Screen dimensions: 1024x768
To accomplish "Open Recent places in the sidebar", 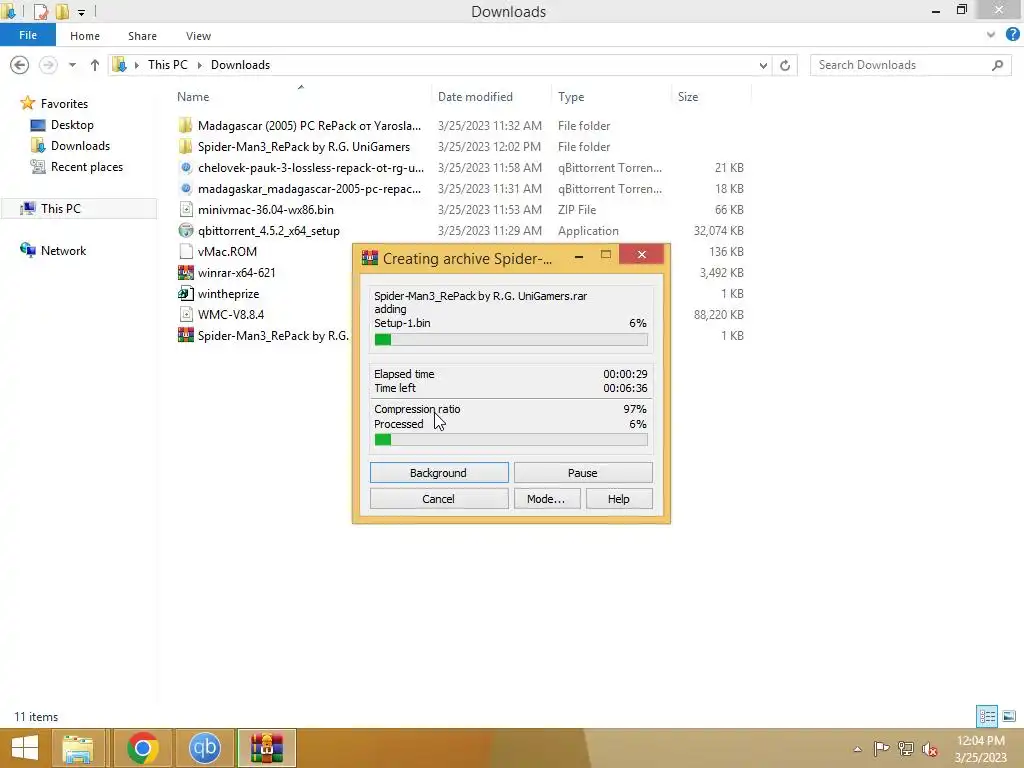I will 86,167.
